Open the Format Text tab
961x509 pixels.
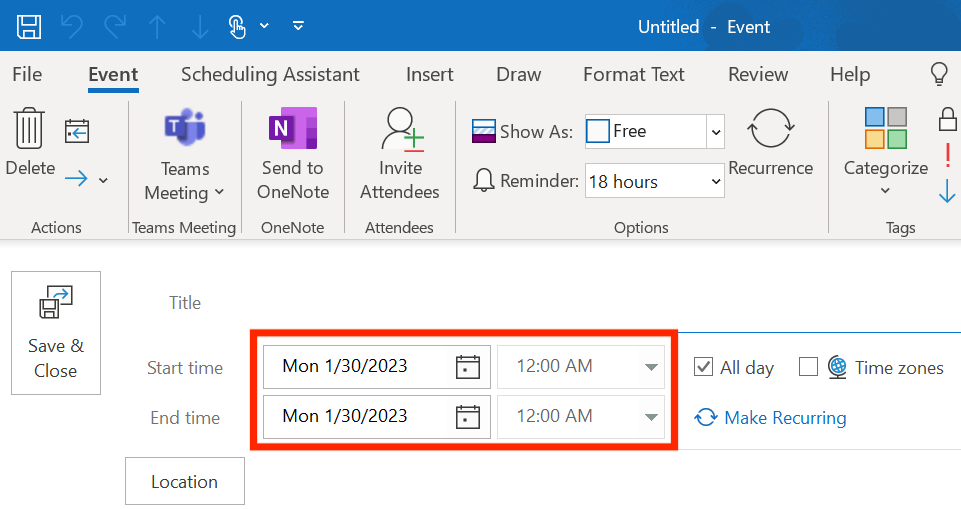[634, 74]
